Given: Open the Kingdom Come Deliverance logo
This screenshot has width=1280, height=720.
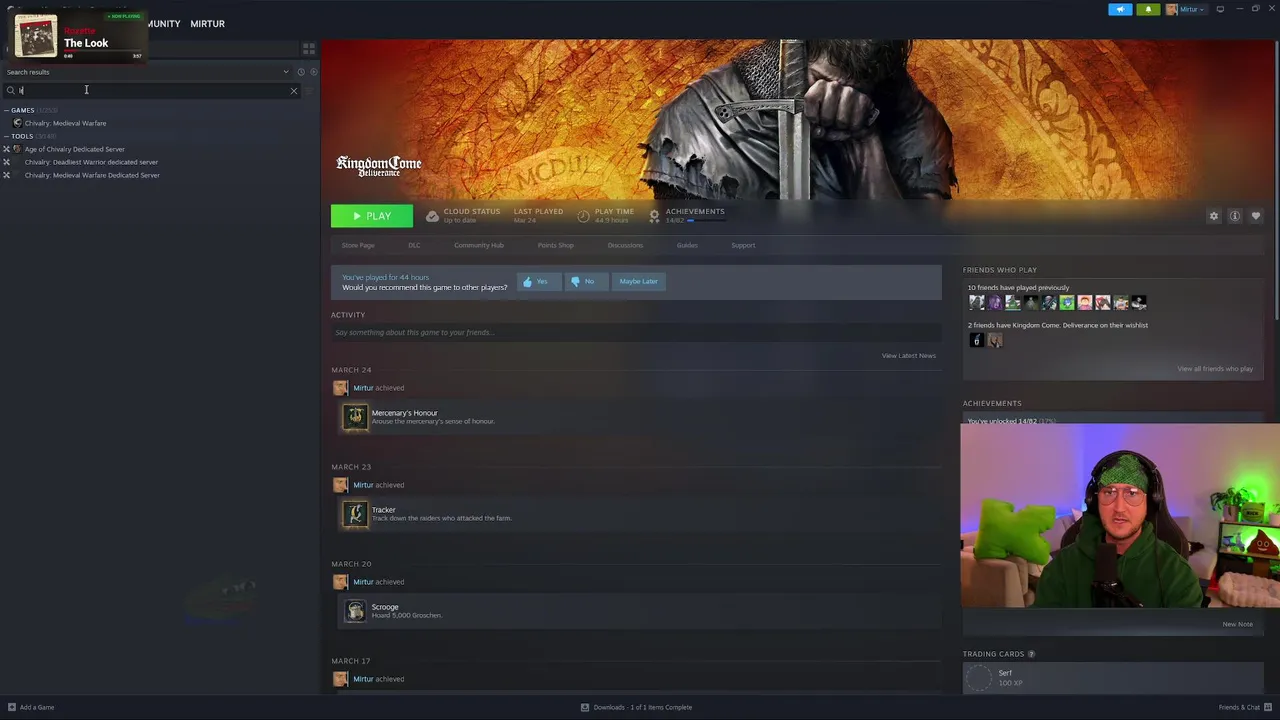Looking at the screenshot, I should [x=379, y=166].
